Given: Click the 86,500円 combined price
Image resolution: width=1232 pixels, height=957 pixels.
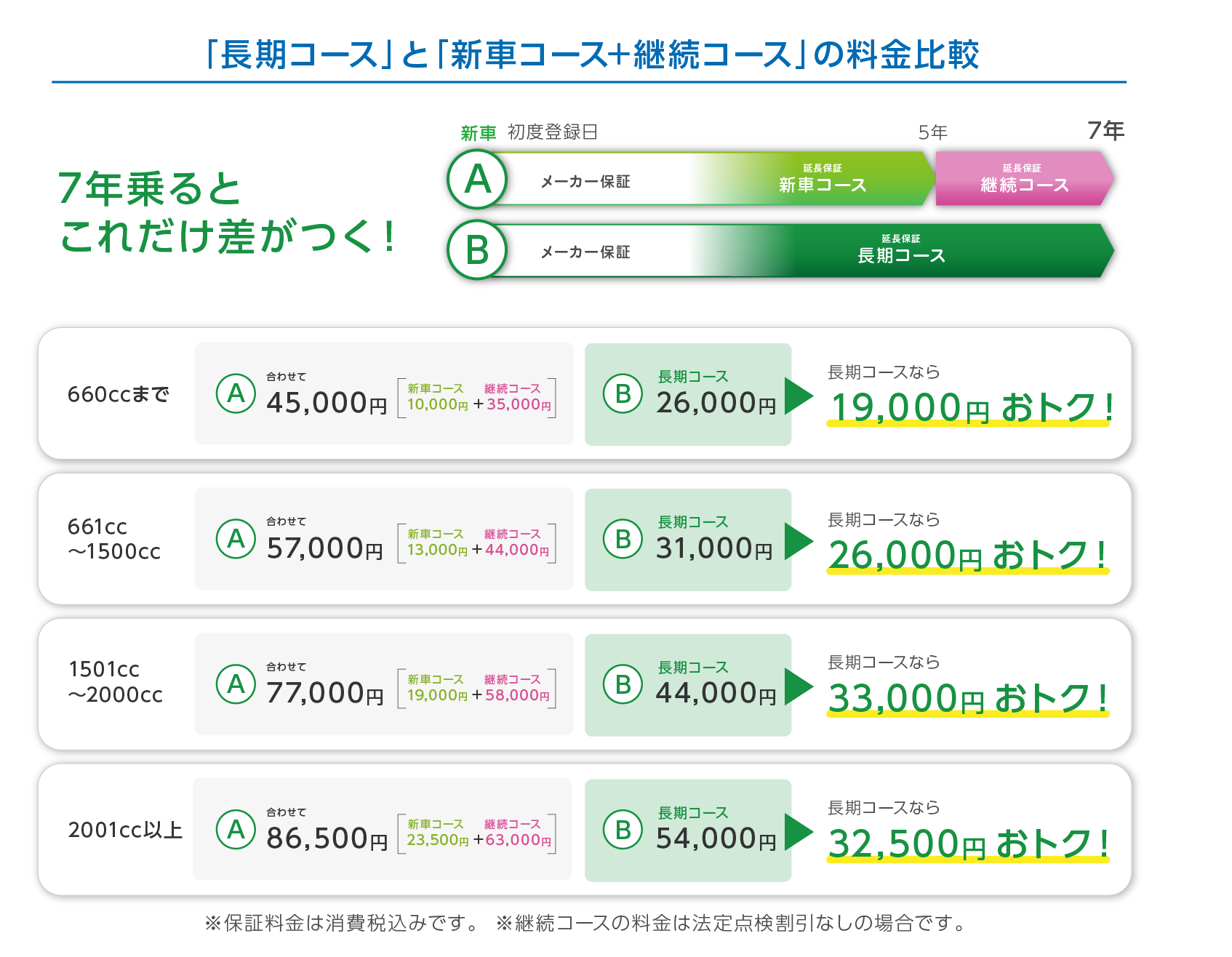Looking at the screenshot, I should click(327, 838).
